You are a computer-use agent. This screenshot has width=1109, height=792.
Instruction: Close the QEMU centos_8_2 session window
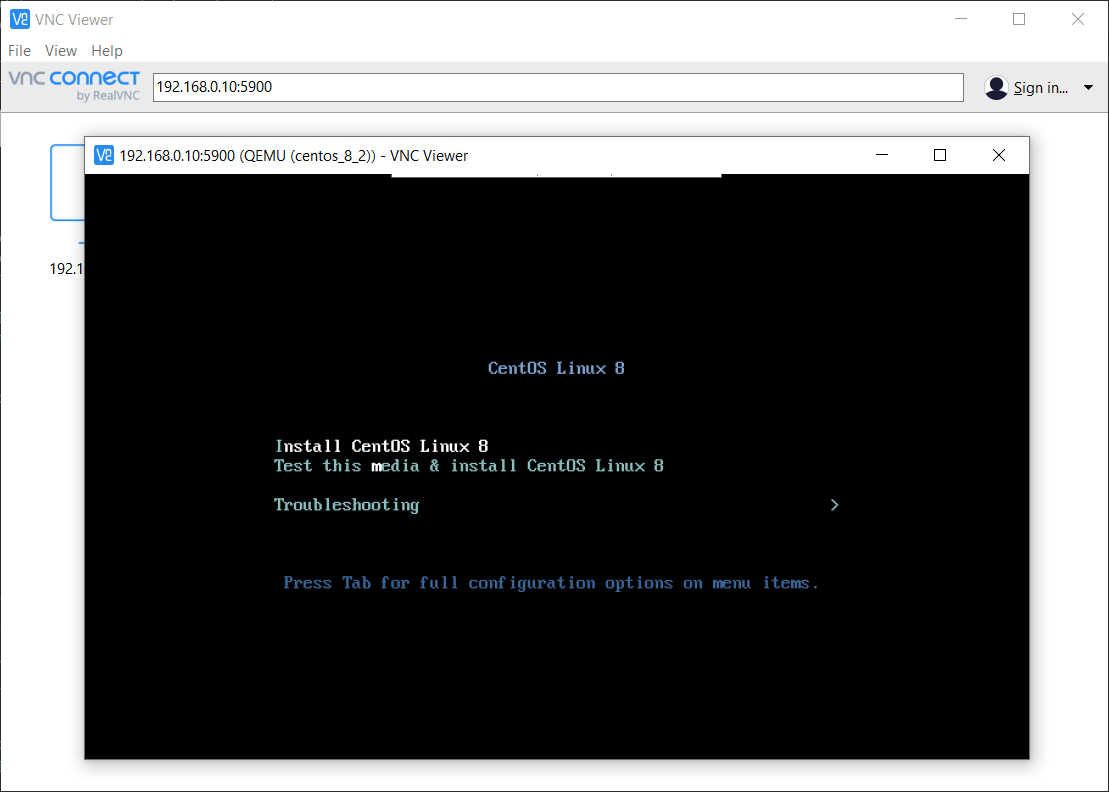tap(999, 155)
